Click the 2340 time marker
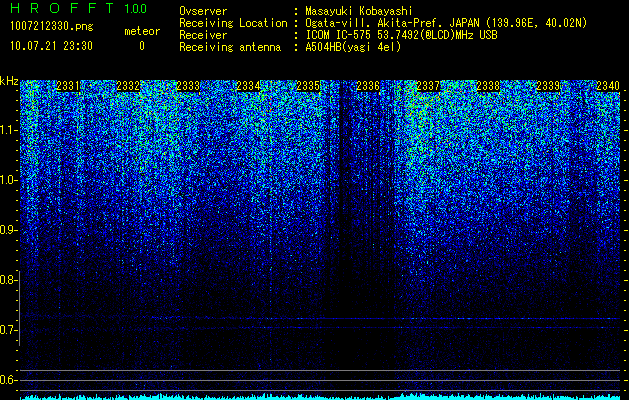The height and width of the screenshot is (400, 629). click(x=608, y=86)
